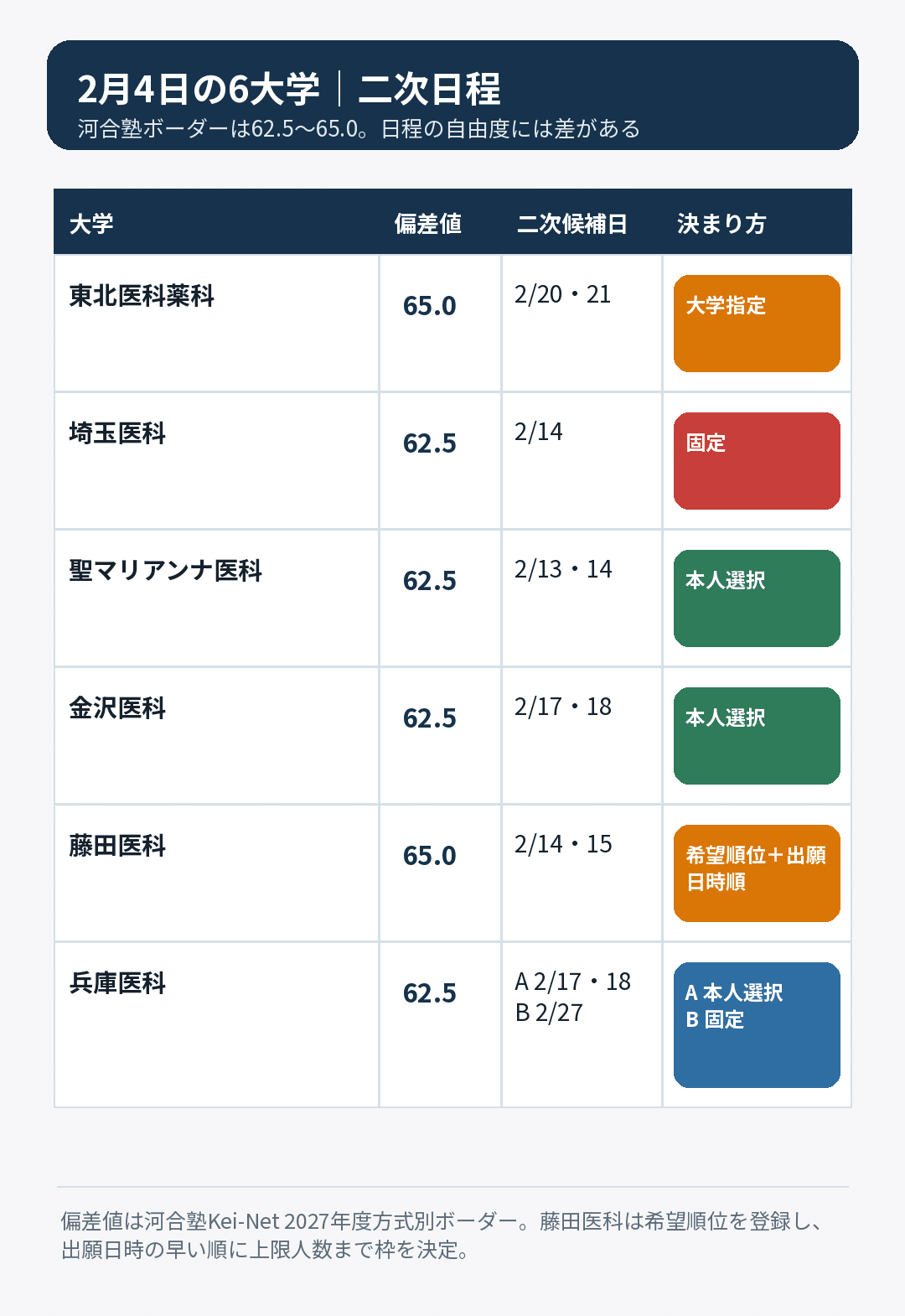Click 本人選択 badge in 聖マリアンナ医科 row

[x=757, y=598]
